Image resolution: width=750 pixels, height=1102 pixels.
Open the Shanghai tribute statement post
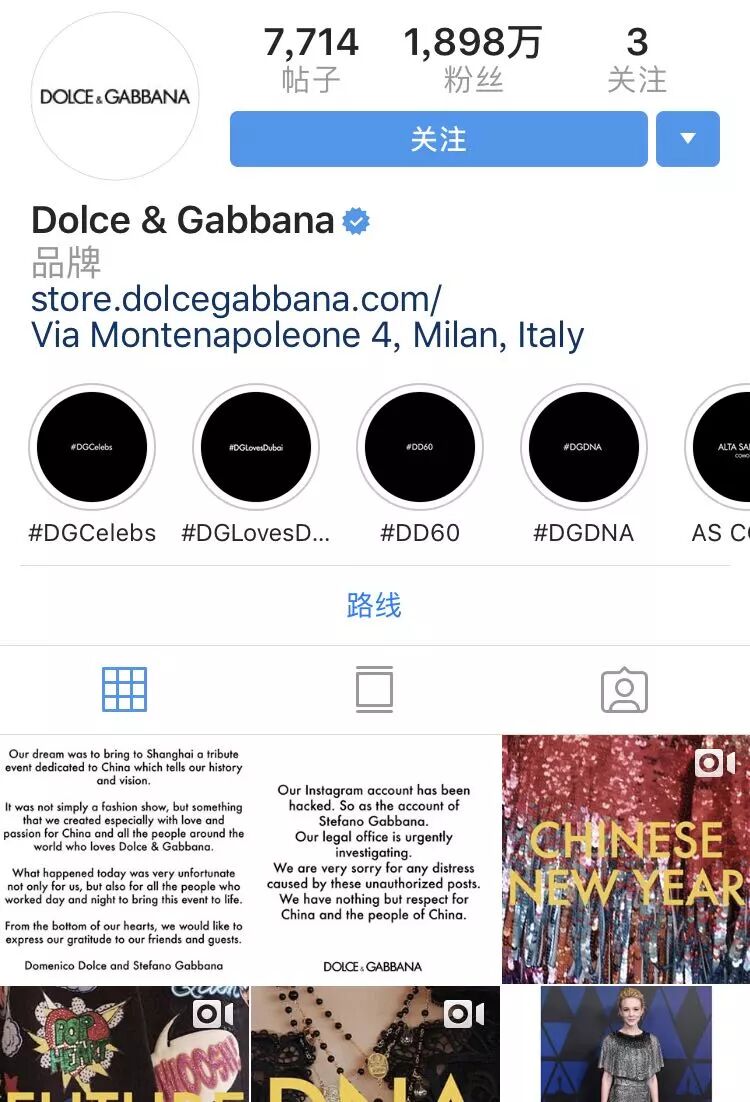click(124, 859)
